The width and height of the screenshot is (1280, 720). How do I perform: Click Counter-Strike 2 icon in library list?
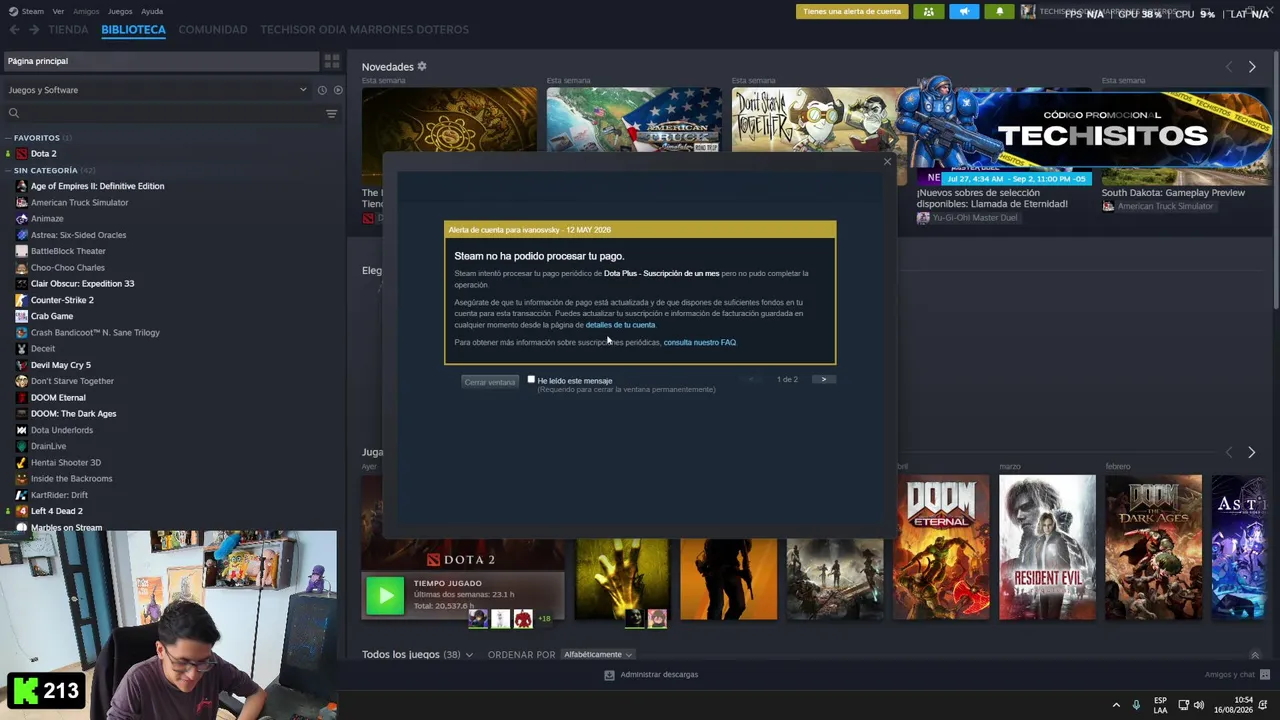pyautogui.click(x=22, y=300)
